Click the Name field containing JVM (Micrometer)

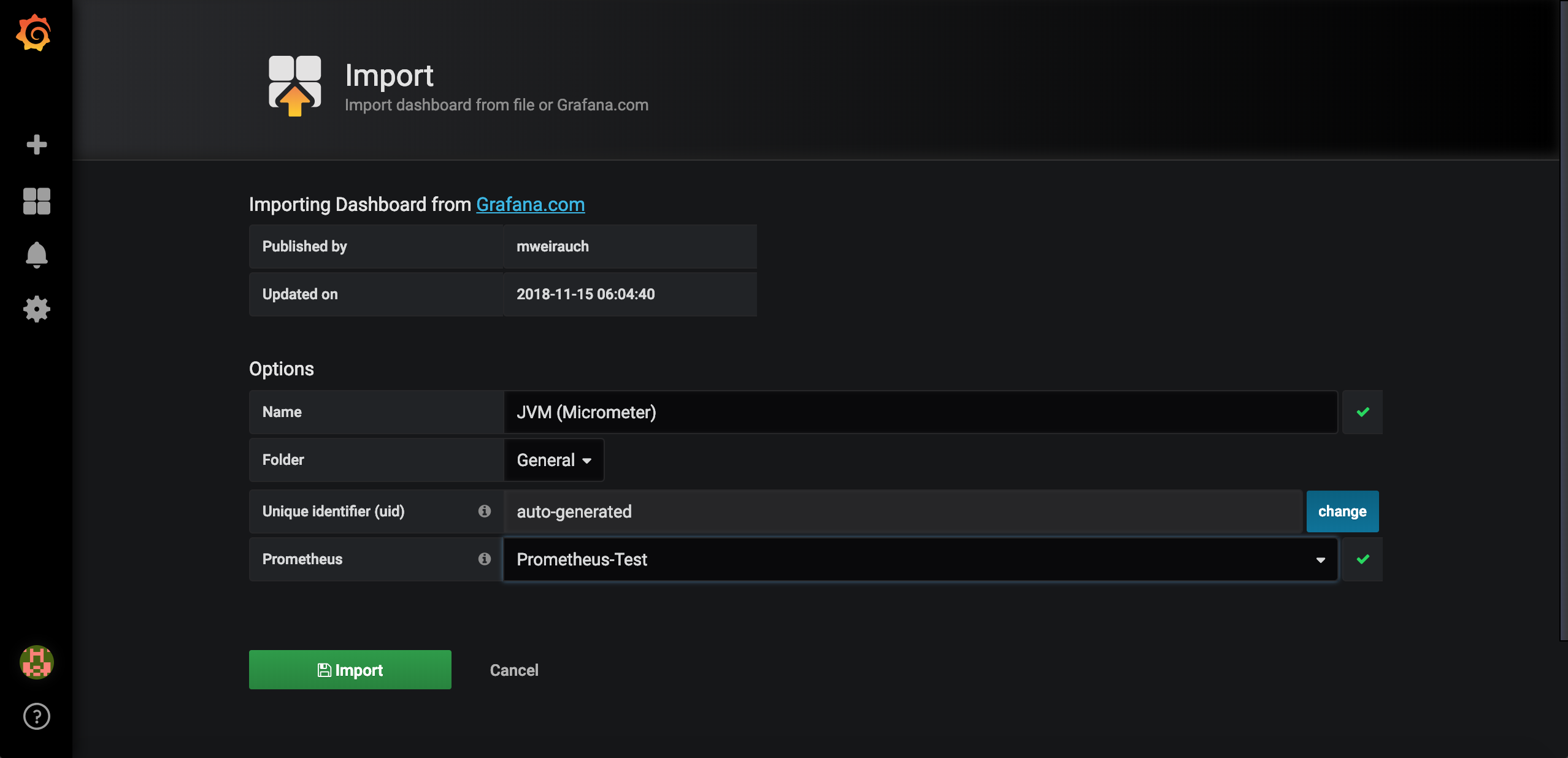tap(920, 412)
